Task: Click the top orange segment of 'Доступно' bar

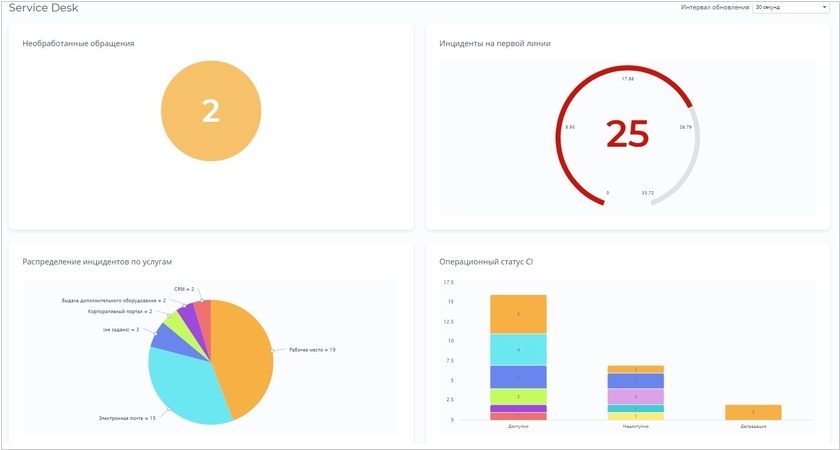Action: pyautogui.click(x=518, y=314)
